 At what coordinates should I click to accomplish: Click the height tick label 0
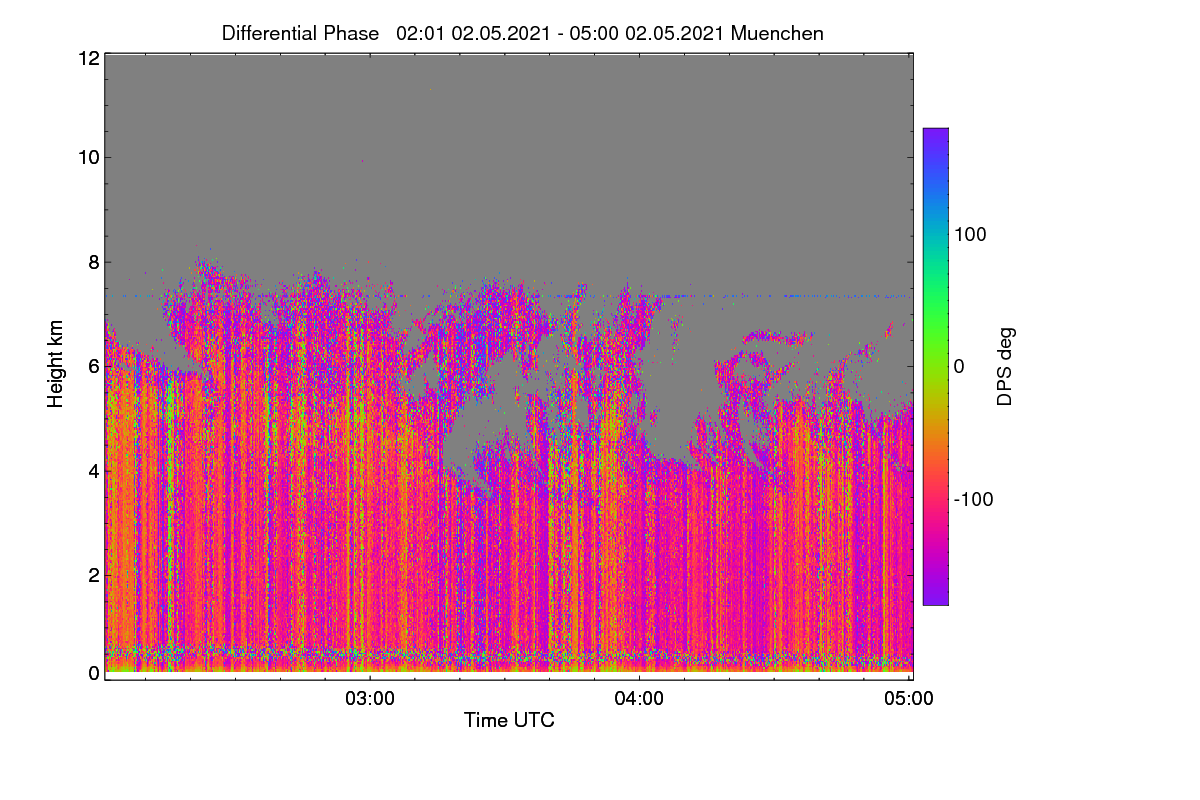[x=94, y=673]
